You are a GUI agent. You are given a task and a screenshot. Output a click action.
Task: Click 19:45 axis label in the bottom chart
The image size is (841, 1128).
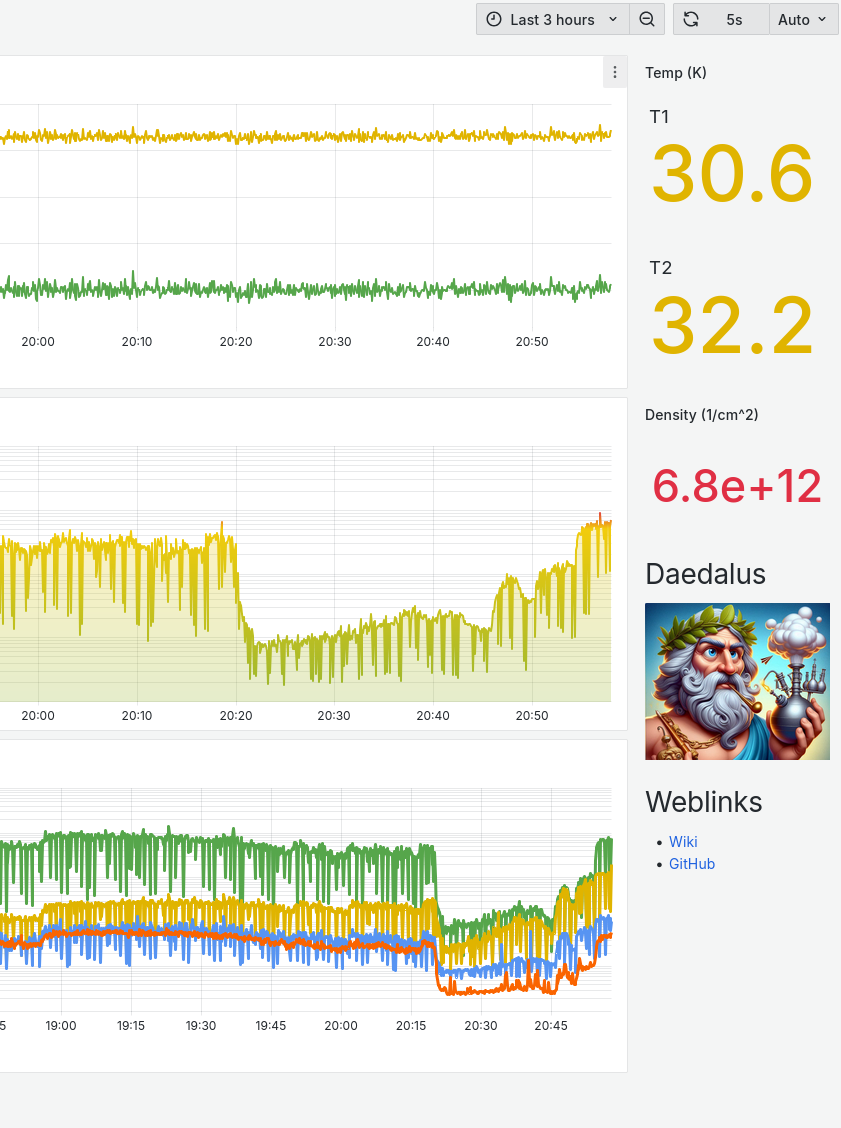(x=271, y=1026)
